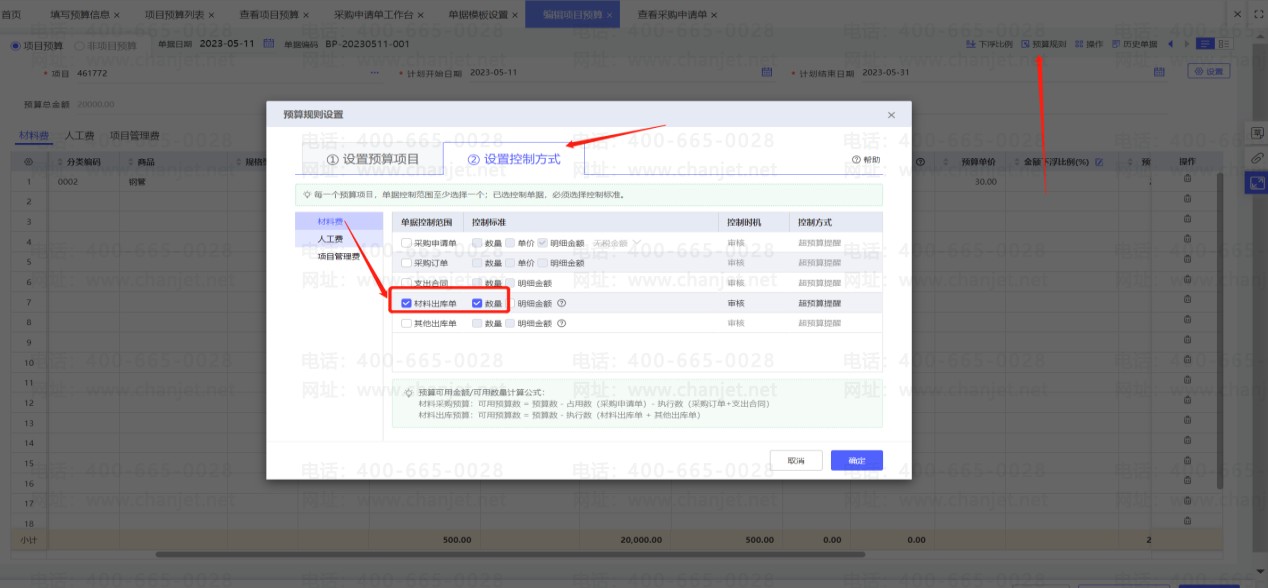This screenshot has height=588, width=1268.
Task: Uncheck the 材料出库单 checkbox
Action: (406, 303)
